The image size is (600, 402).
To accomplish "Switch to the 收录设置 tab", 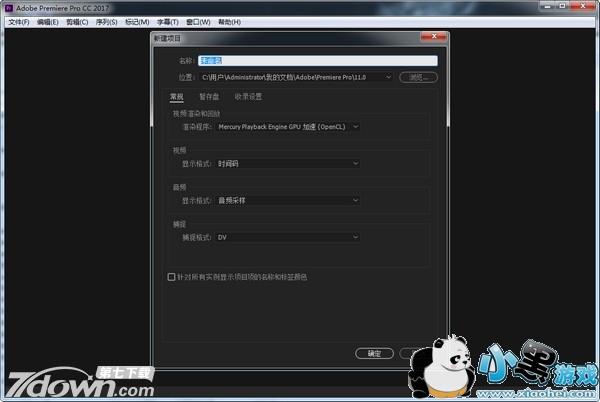I will pyautogui.click(x=248, y=97).
